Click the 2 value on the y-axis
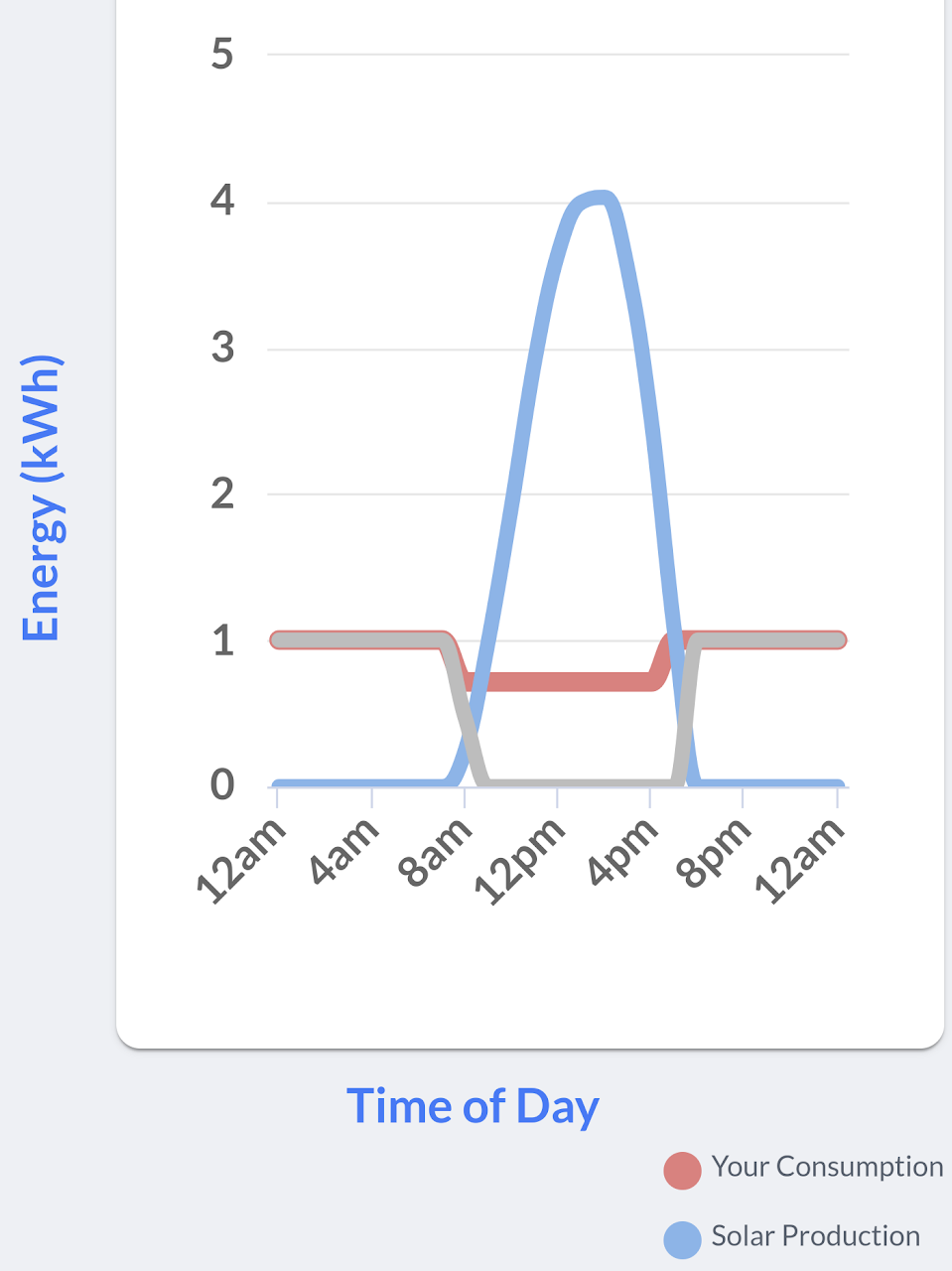Viewport: 952px width, 1271px height. click(222, 494)
